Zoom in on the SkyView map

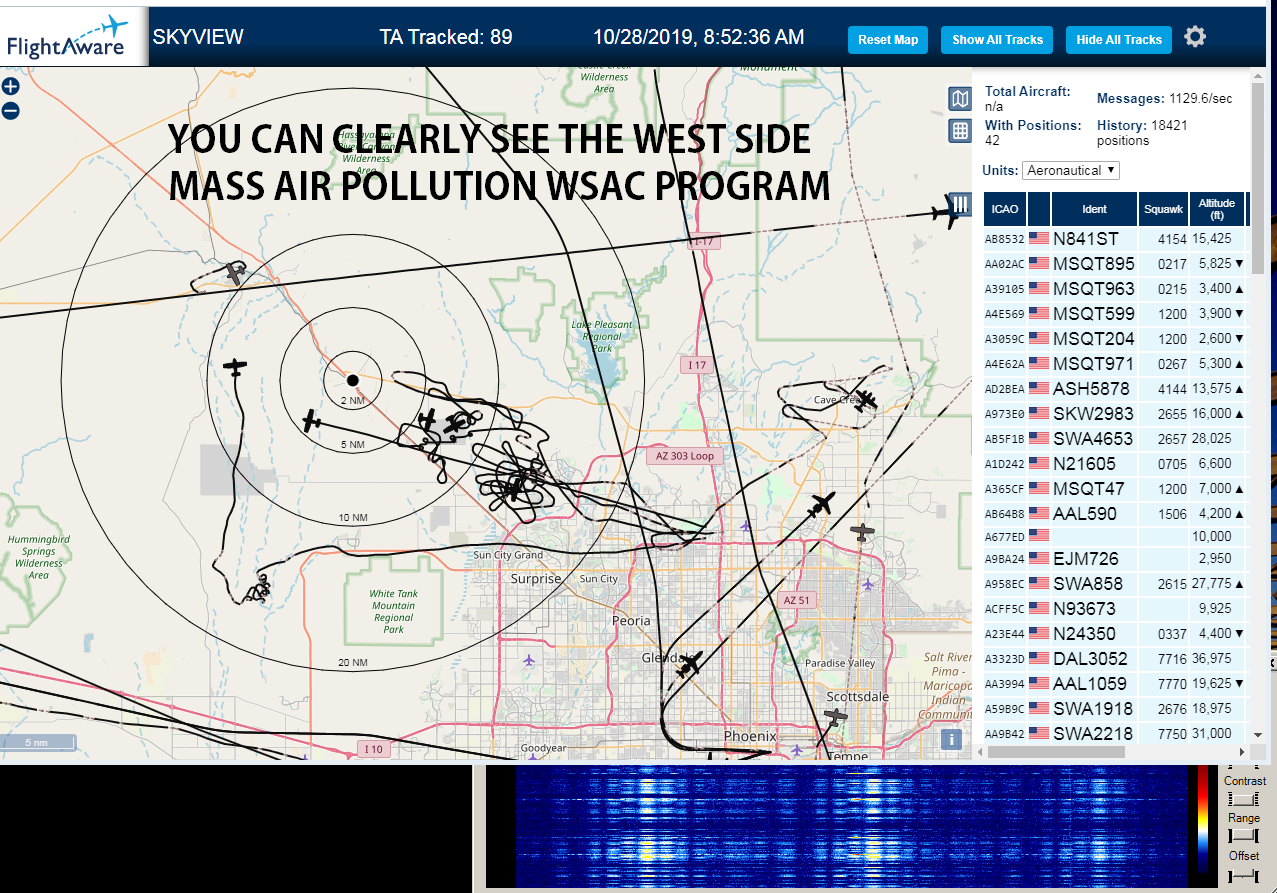(x=10, y=87)
